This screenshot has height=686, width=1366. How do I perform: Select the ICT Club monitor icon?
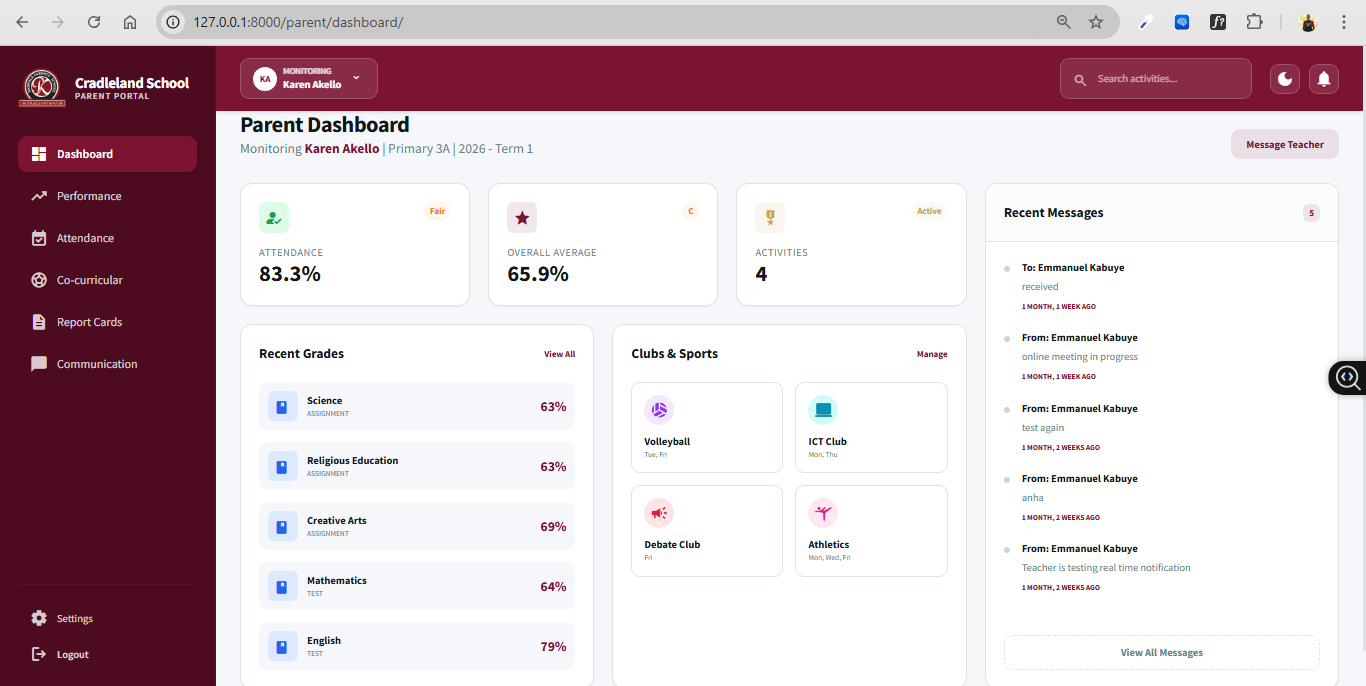coord(823,409)
